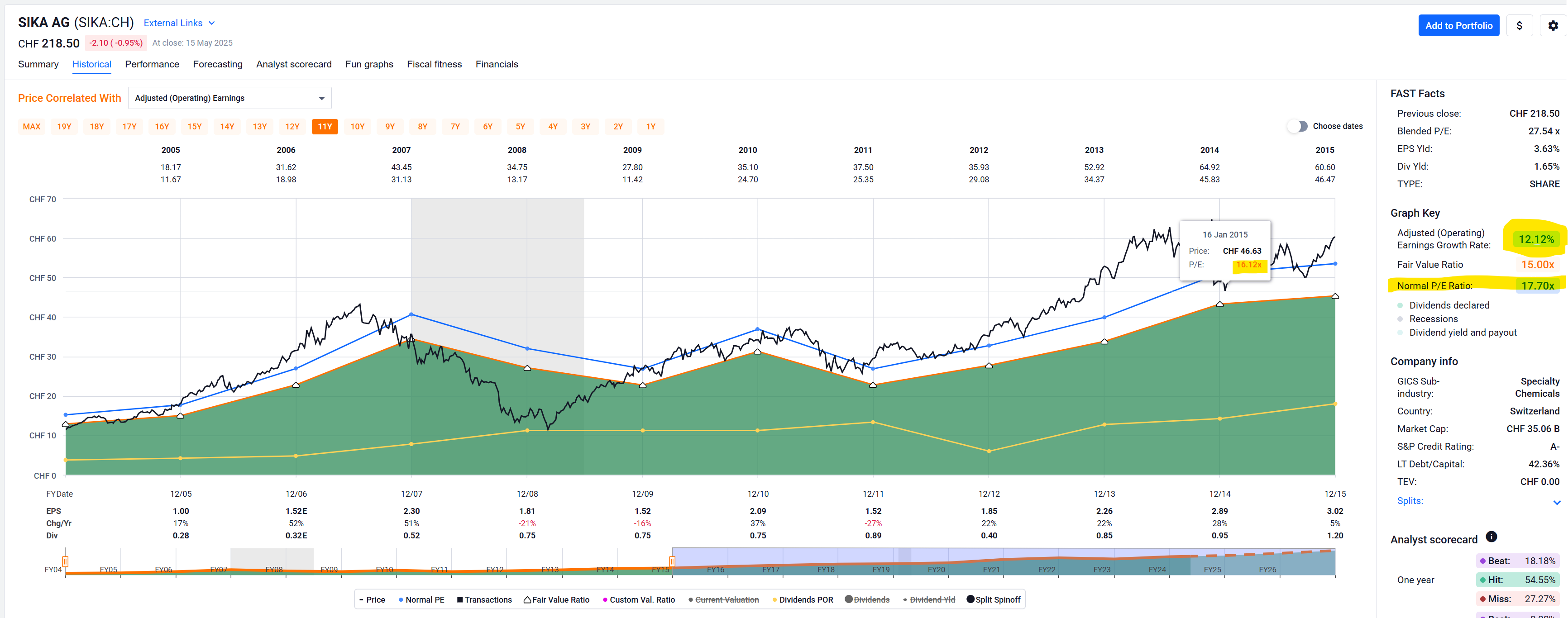This screenshot has width=1568, height=618.
Task: Toggle Custom Val. Ratio legend item
Action: tap(639, 600)
